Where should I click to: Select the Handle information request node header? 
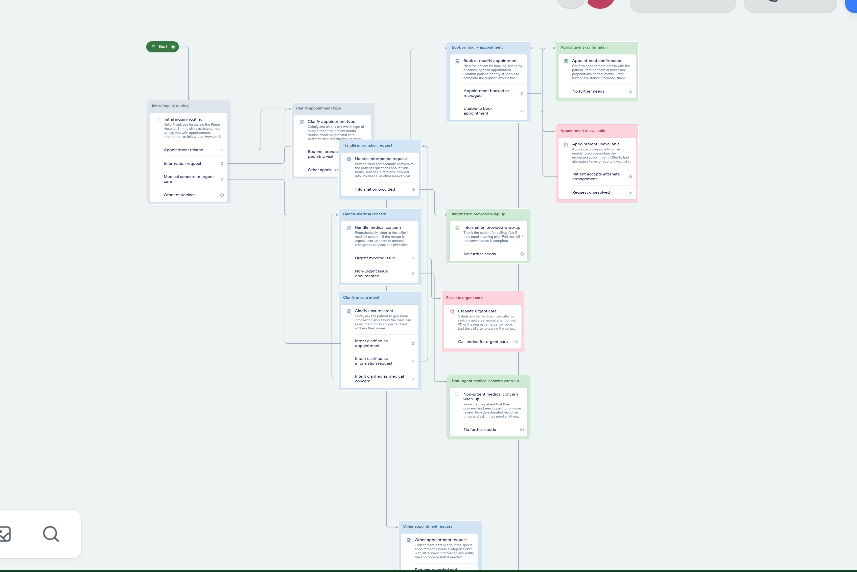380,146
